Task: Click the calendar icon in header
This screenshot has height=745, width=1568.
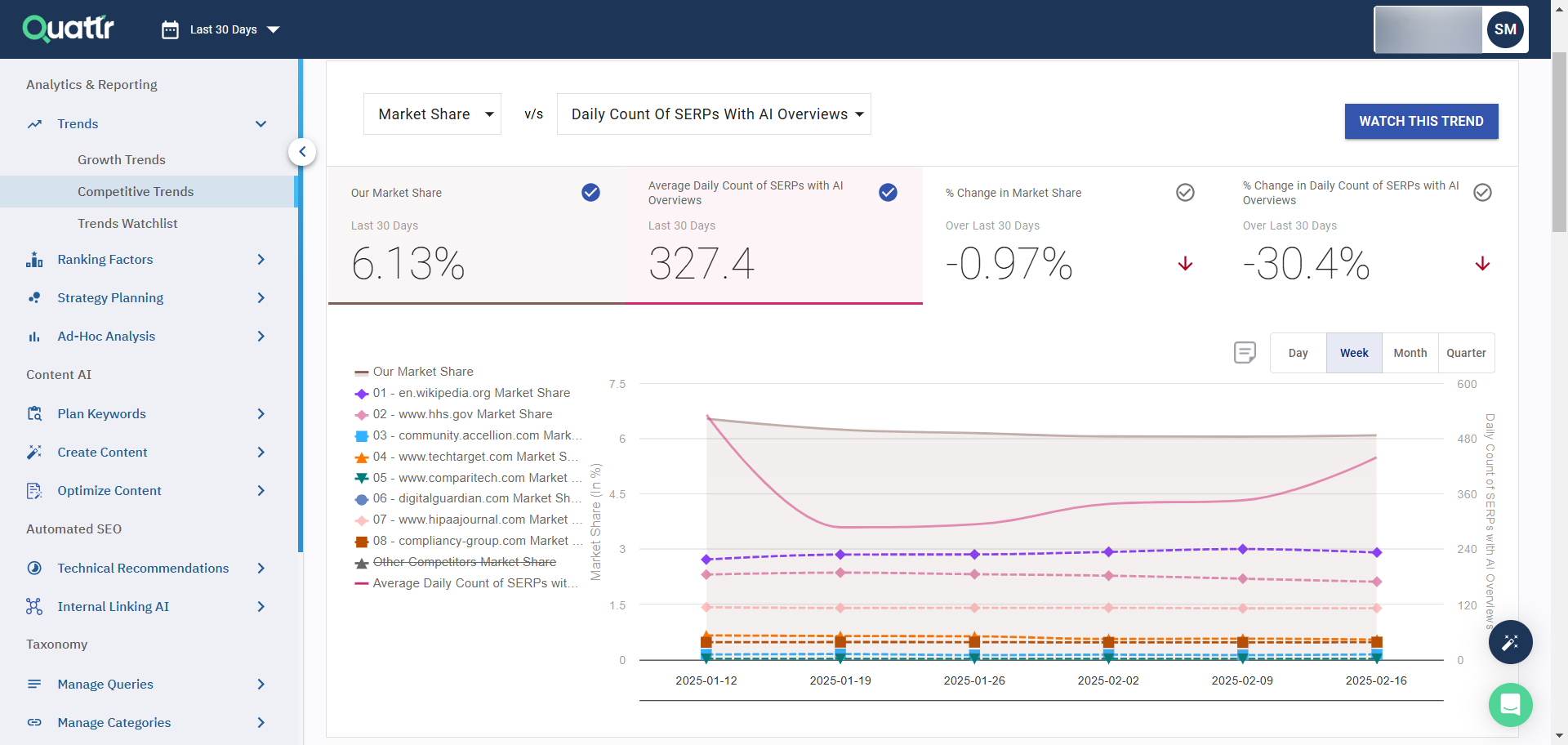Action: pyautogui.click(x=170, y=30)
